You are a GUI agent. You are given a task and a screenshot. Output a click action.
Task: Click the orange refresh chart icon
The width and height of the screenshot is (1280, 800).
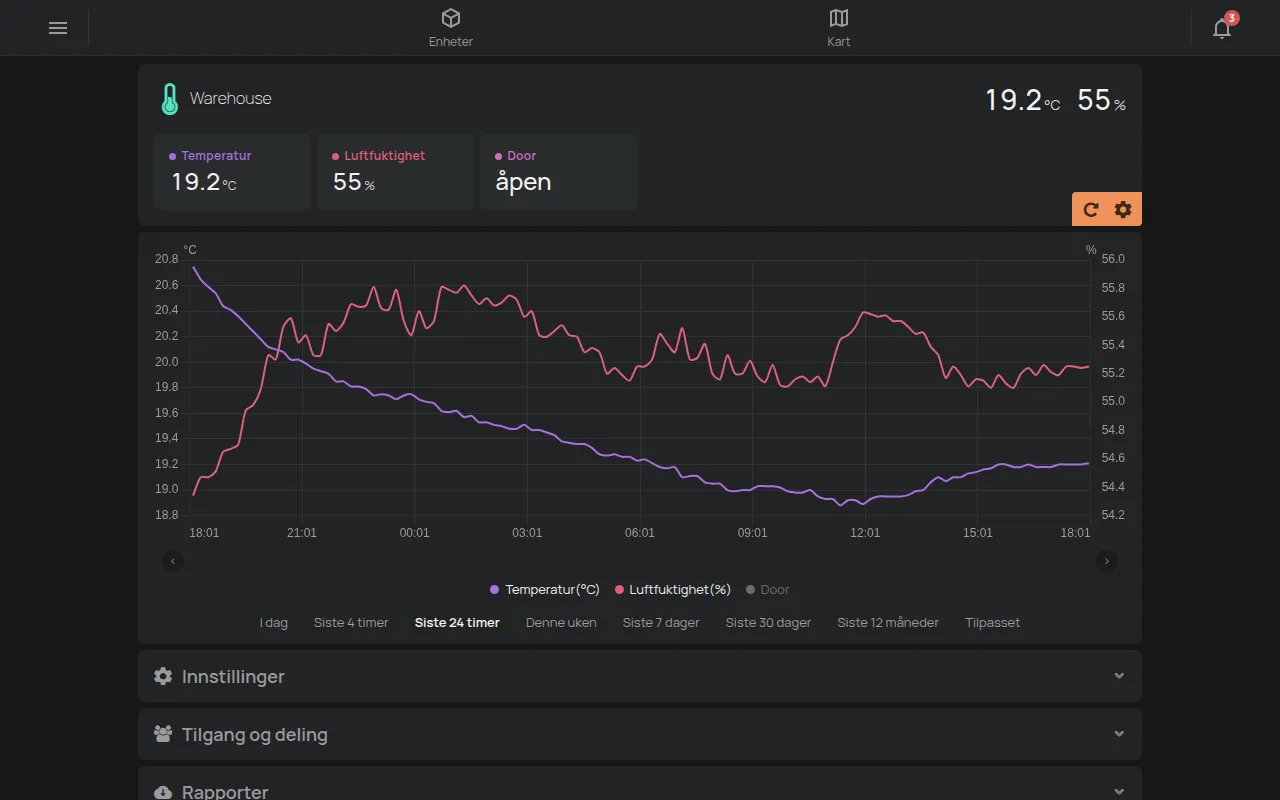1091,209
